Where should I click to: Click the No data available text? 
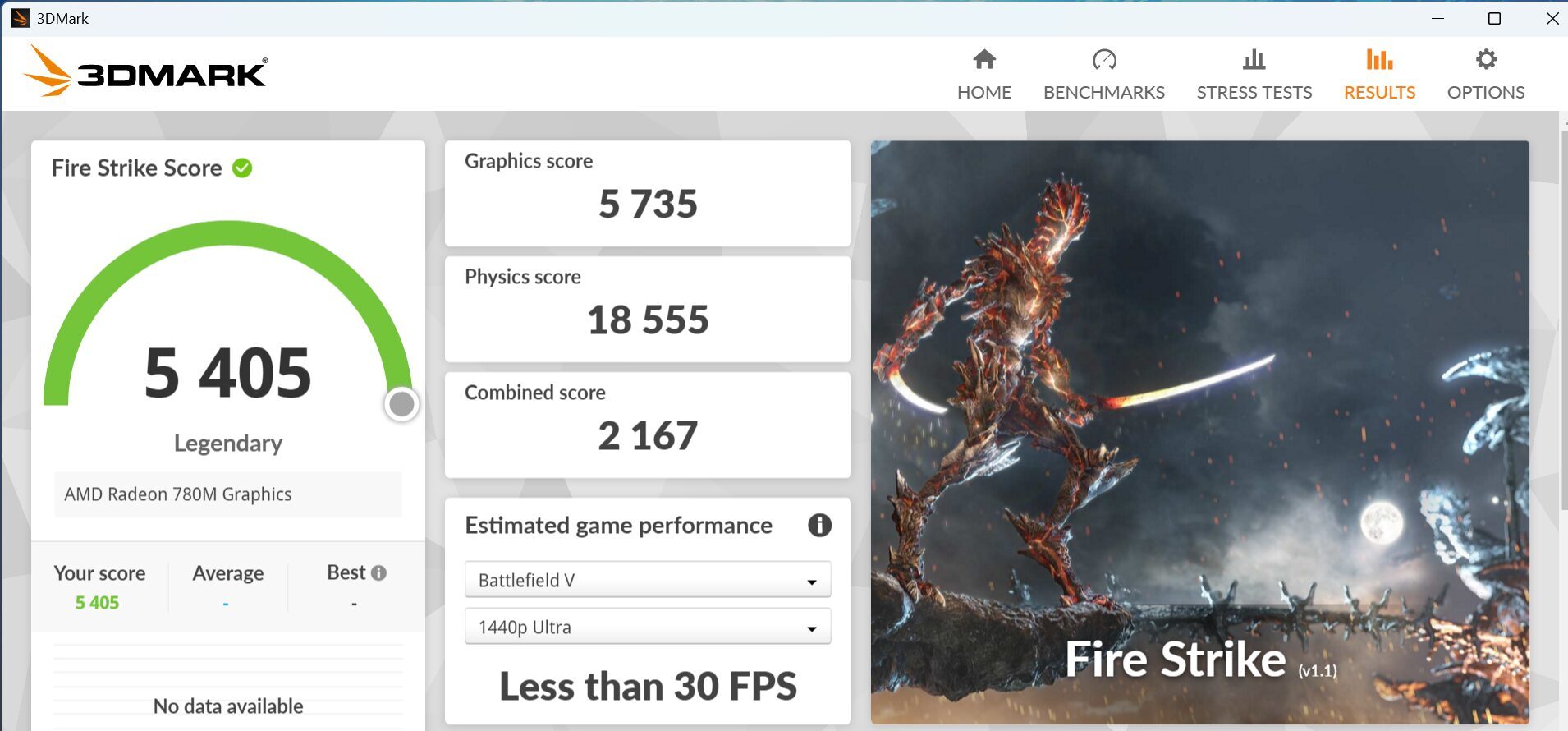pos(228,706)
